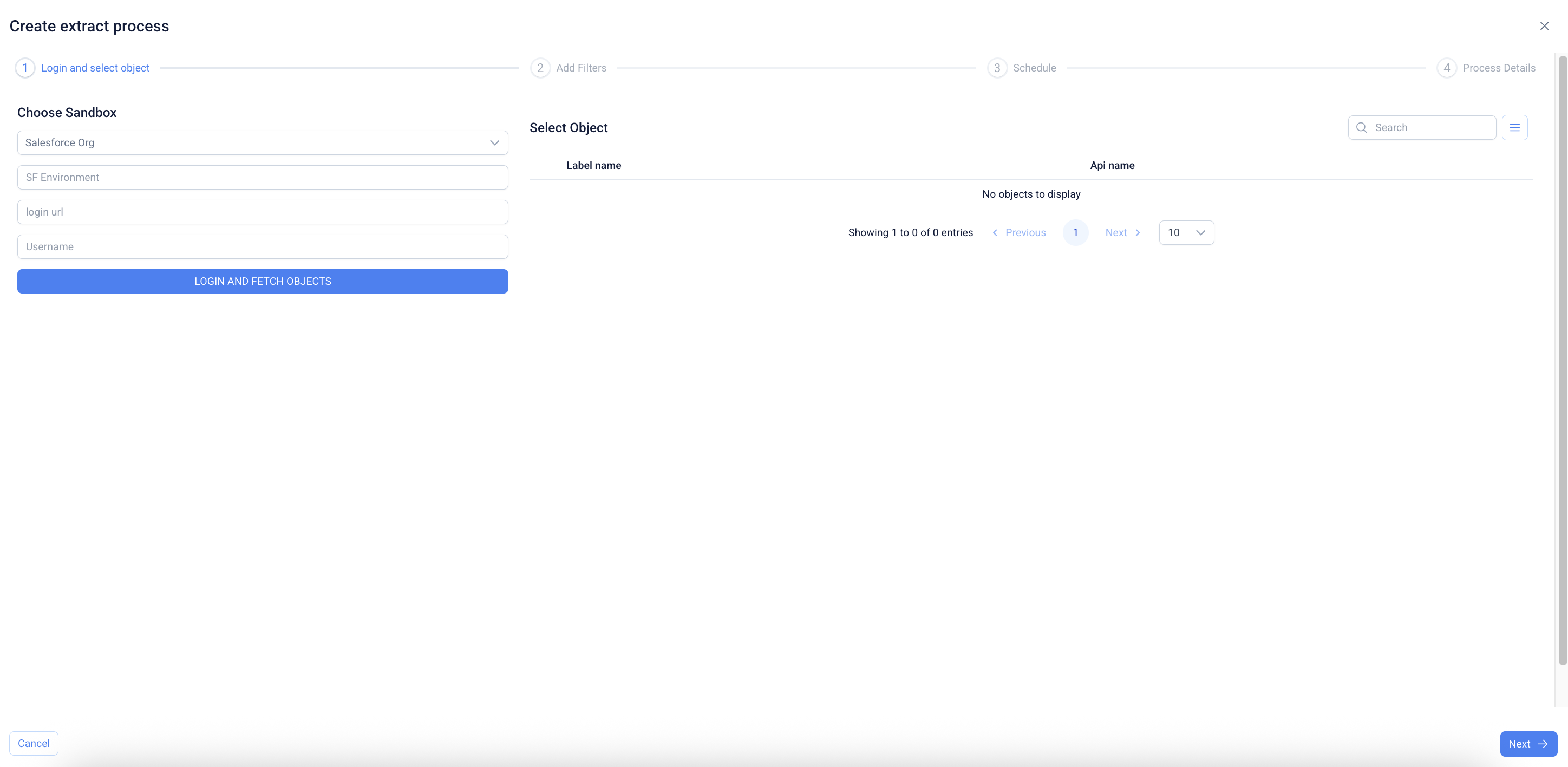Close the Create extract process dialog
The width and height of the screenshot is (1568, 767).
pyautogui.click(x=1544, y=25)
